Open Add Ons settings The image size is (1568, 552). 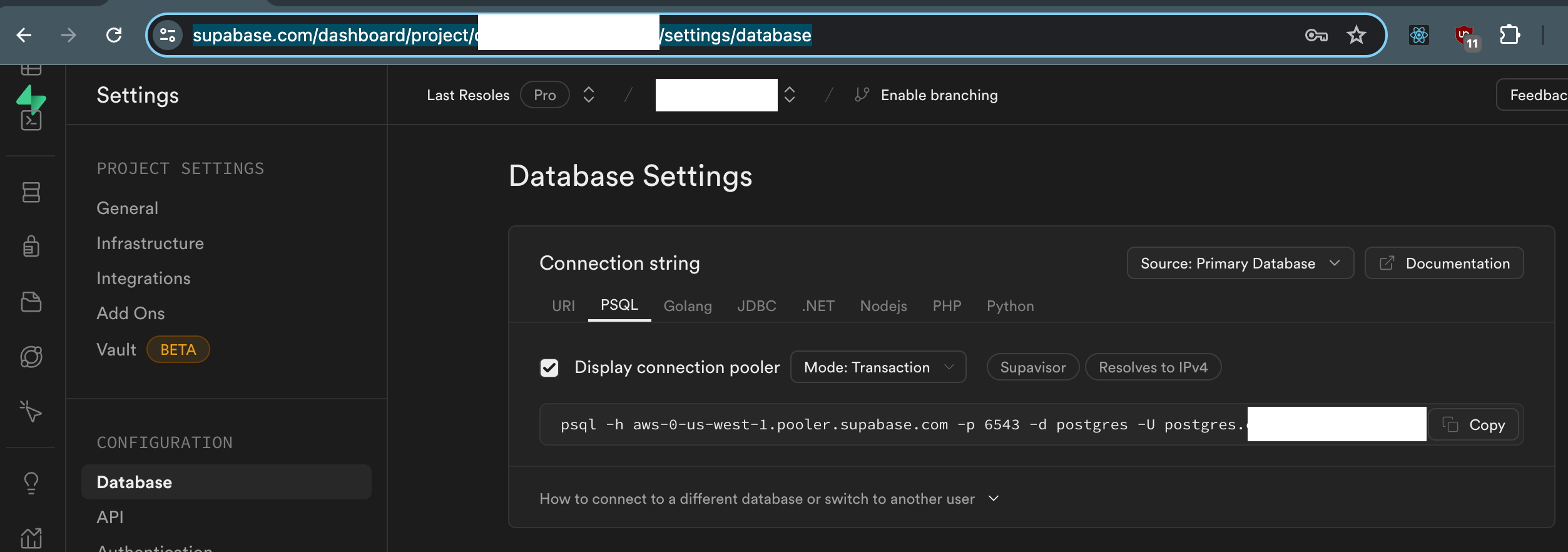pos(131,314)
